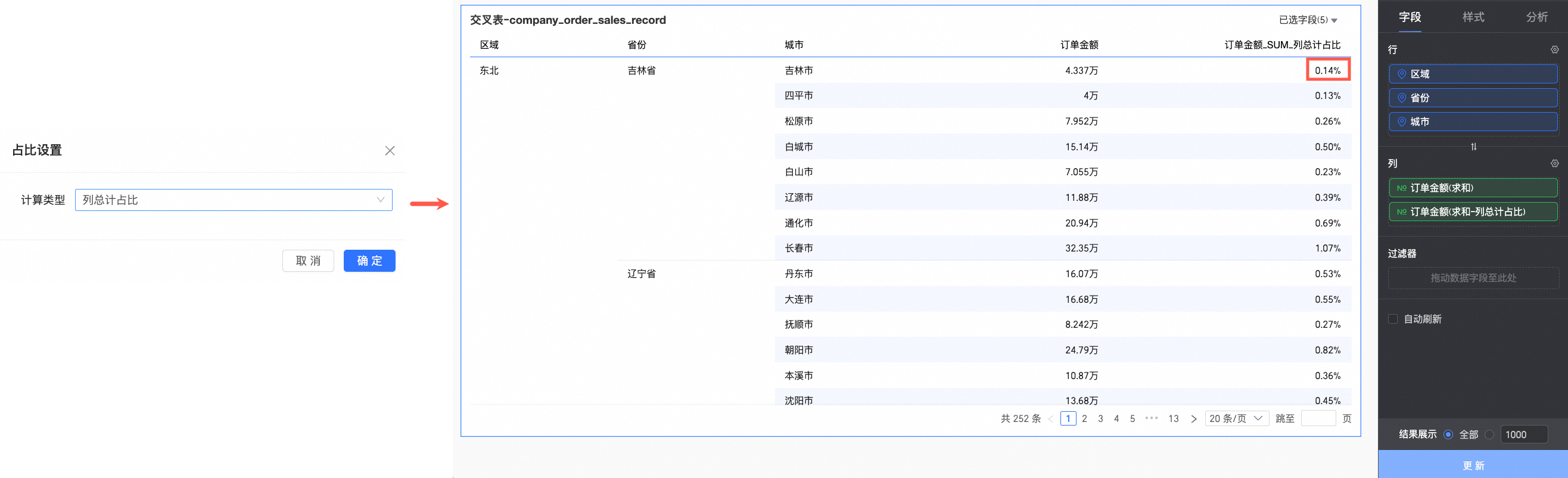The image size is (1568, 478).
Task: Click the 通化市 city cell
Action: 799,223
